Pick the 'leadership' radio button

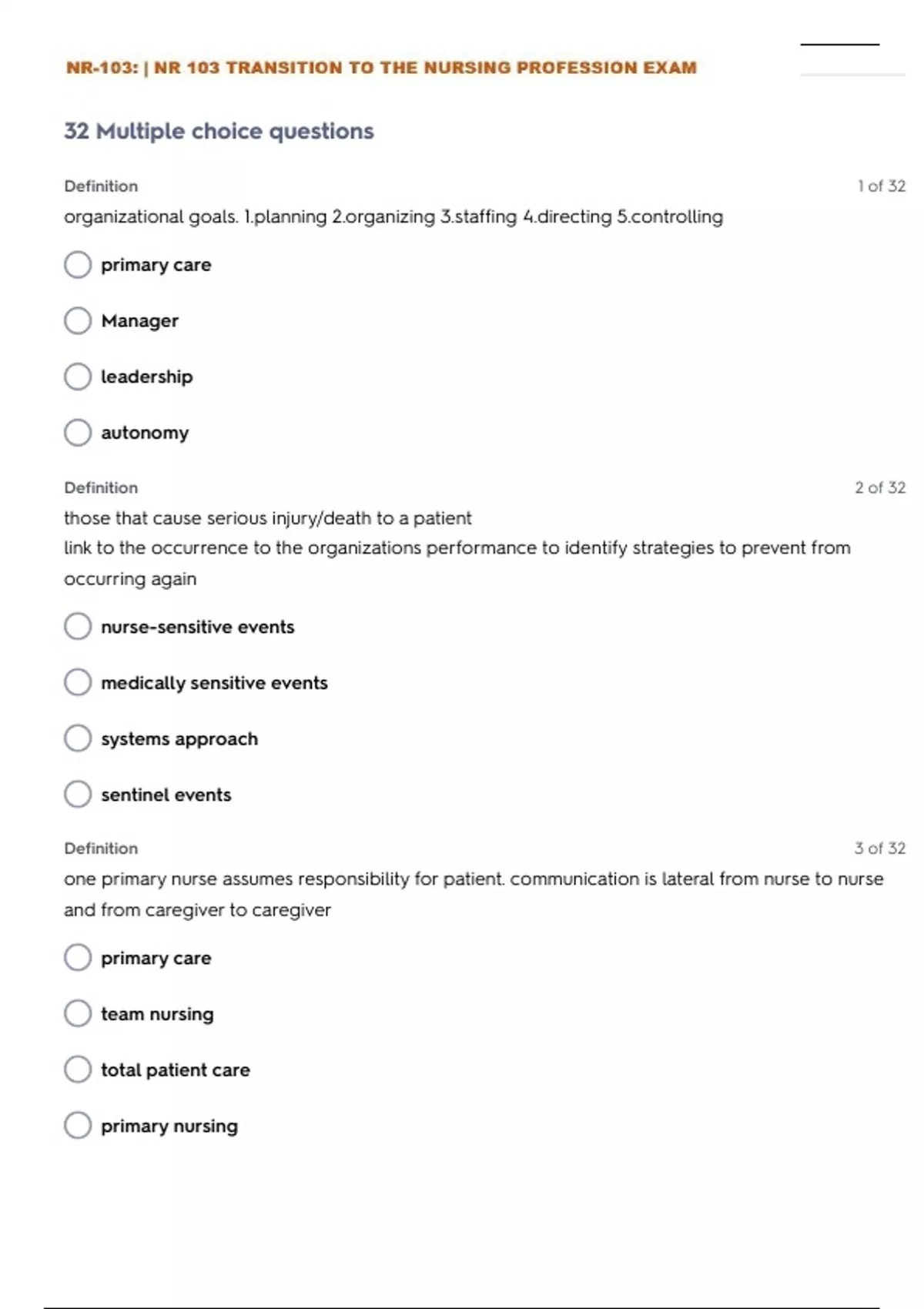78,377
